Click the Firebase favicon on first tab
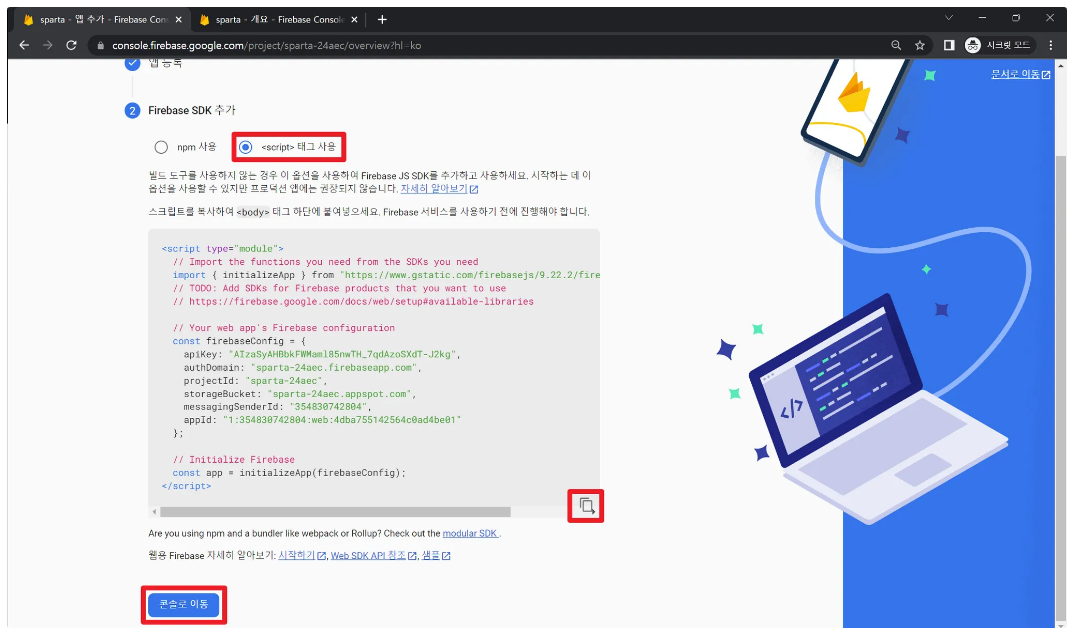The image size is (1075, 634). click(29, 20)
